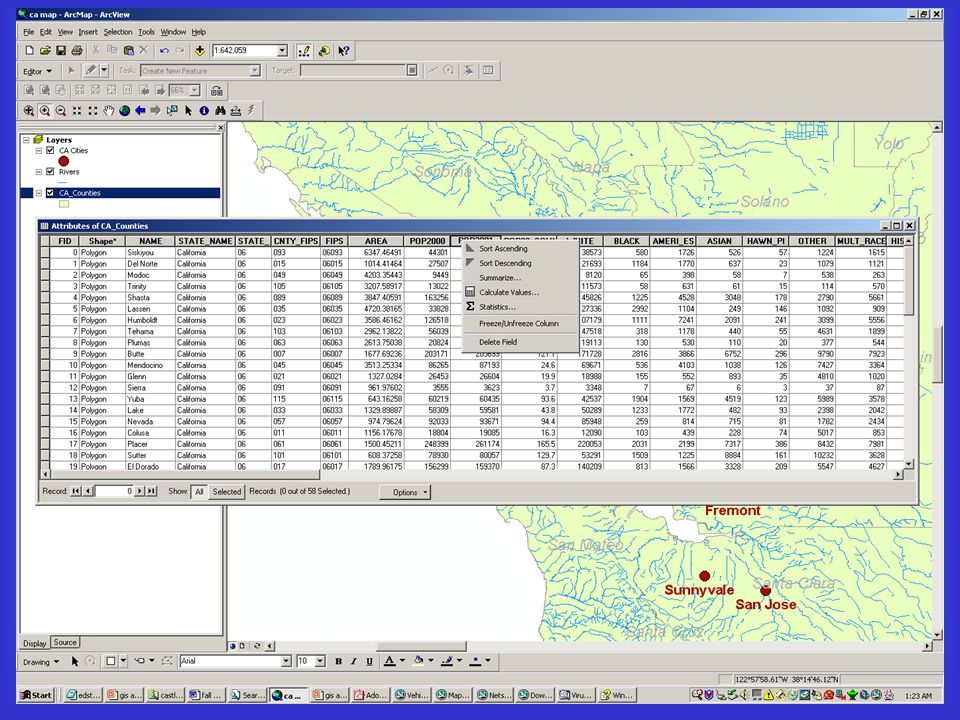Open the Find binoculars tool
This screenshot has width=960, height=720.
[x=220, y=111]
